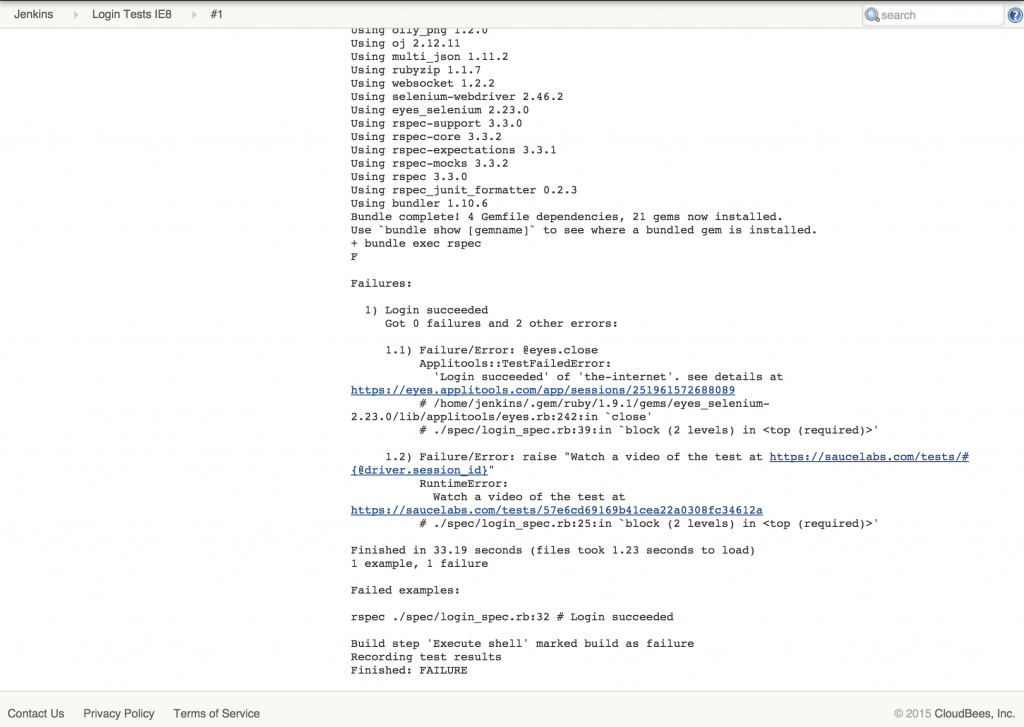Image resolution: width=1024 pixels, height=727 pixels.
Task: Read the Terms of Service
Action: pyautogui.click(x=216, y=713)
